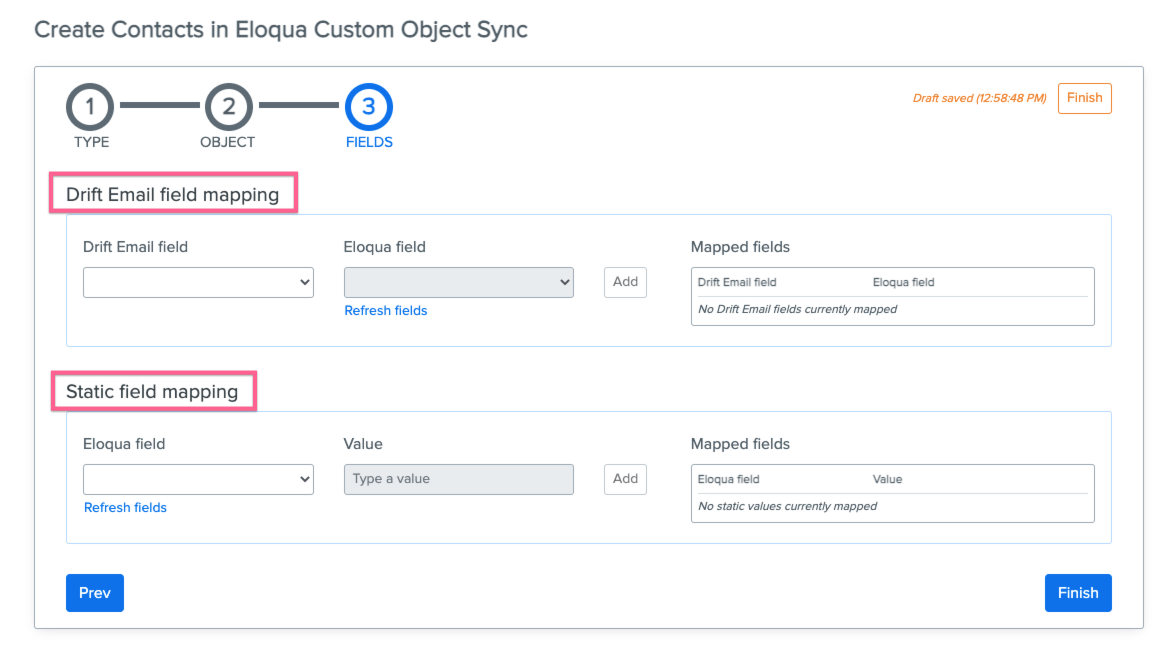Click the orange-outlined Finish button
1164x645 pixels.
1085,98
